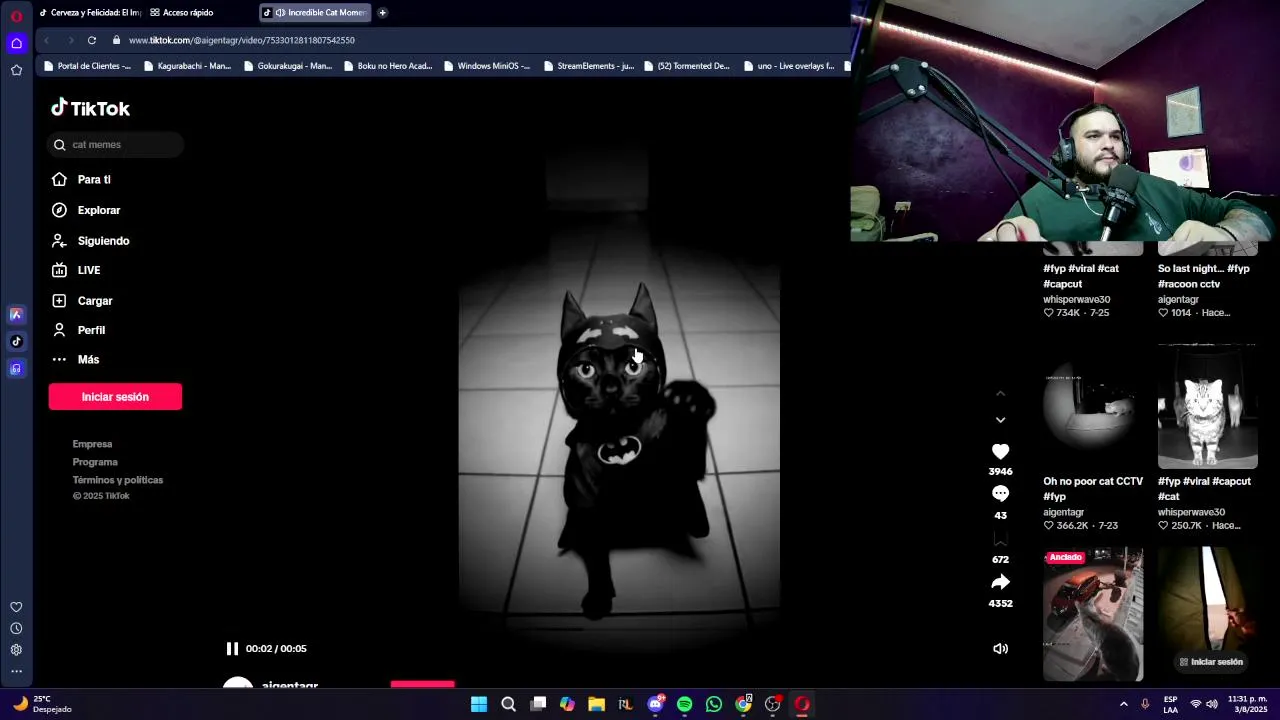Like the video using the heart icon

1000,452
